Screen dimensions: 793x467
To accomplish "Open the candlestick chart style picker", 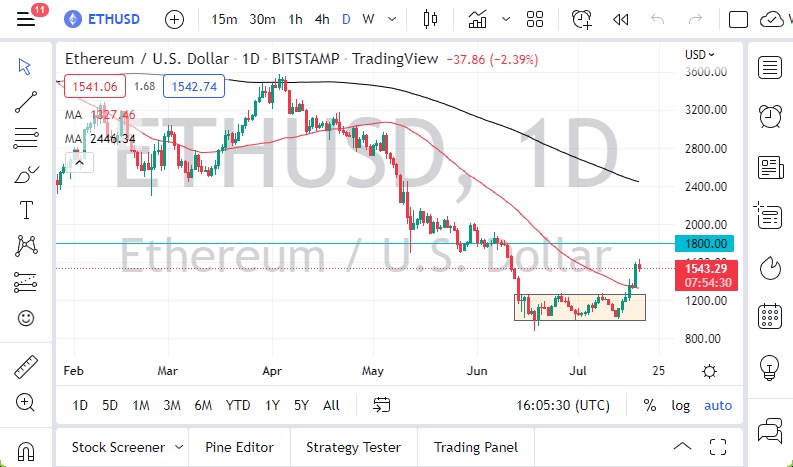I will [x=432, y=19].
